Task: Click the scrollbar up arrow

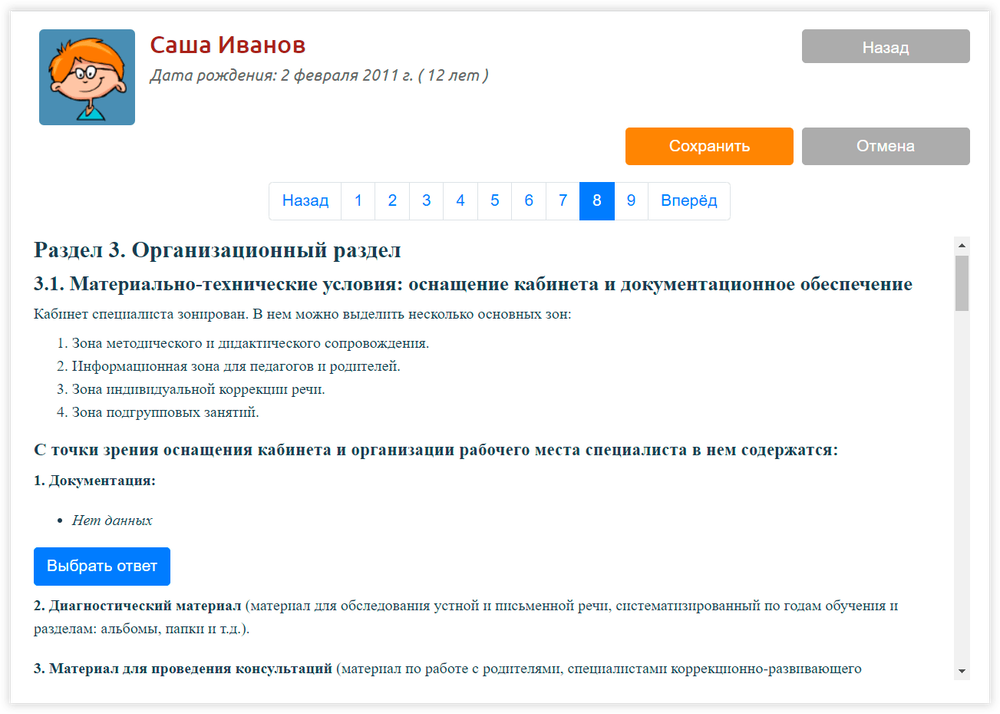Action: point(962,244)
